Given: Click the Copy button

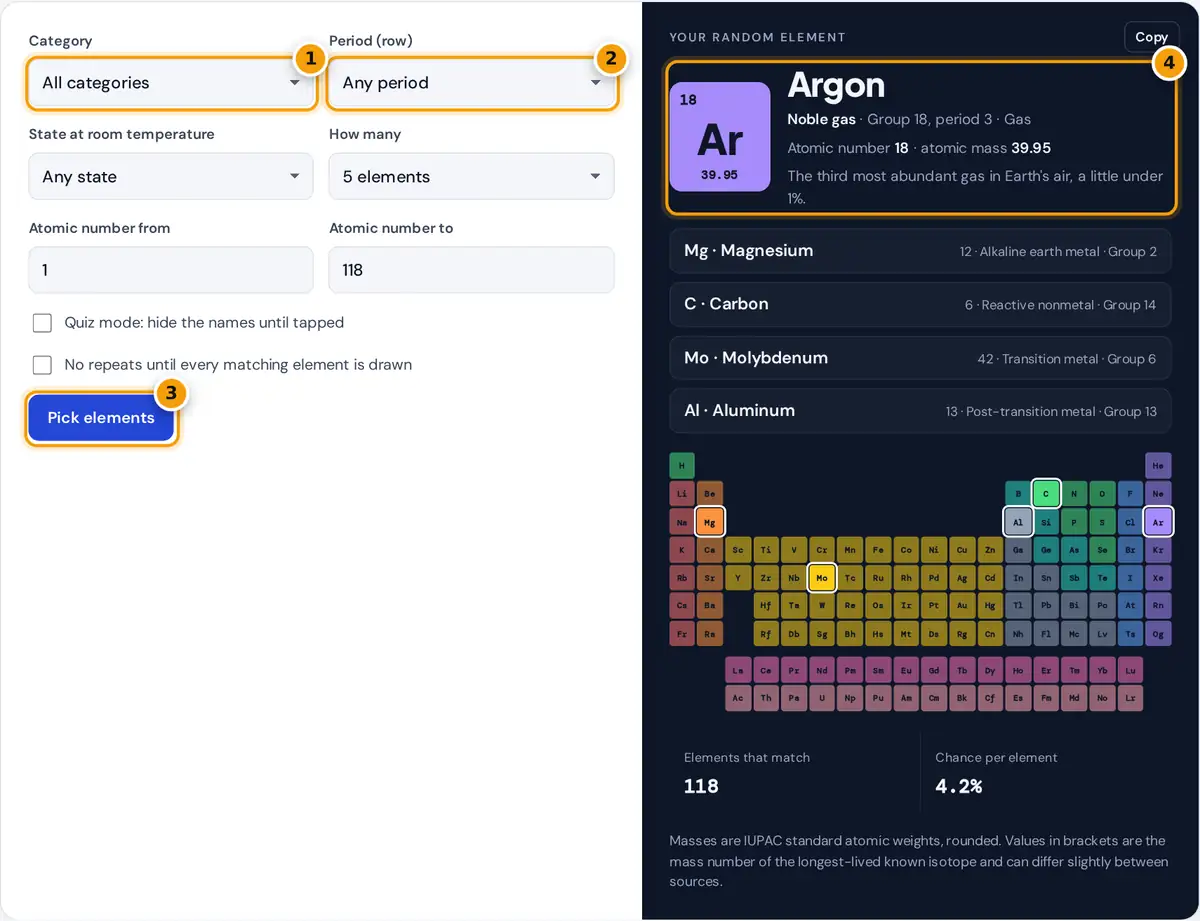Looking at the screenshot, I should click(1151, 37).
